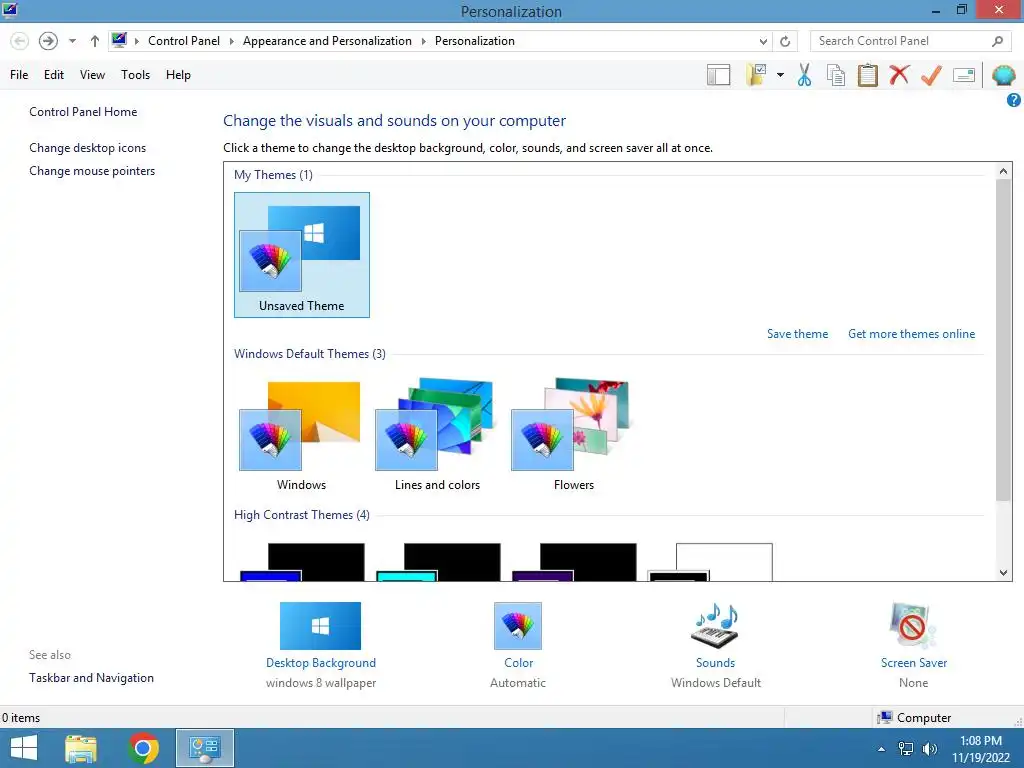Click the Windows Start button

[x=24, y=748]
